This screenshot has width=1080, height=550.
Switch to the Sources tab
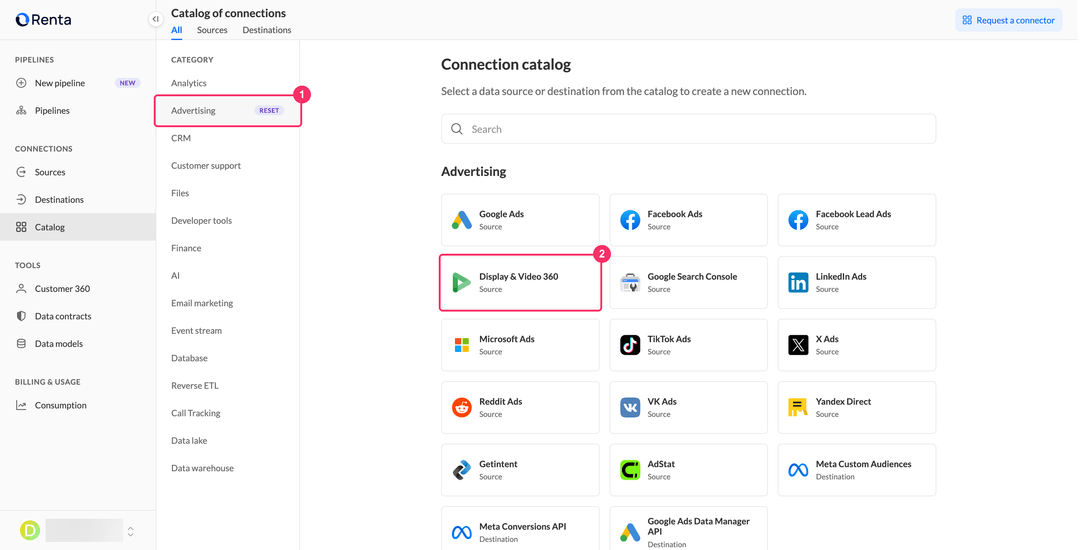point(212,30)
